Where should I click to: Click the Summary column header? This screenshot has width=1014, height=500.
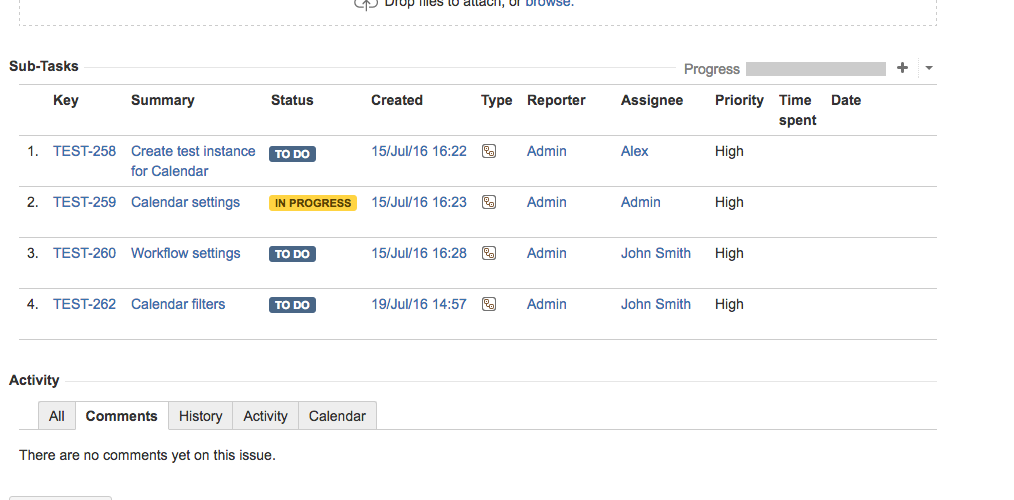coord(162,100)
